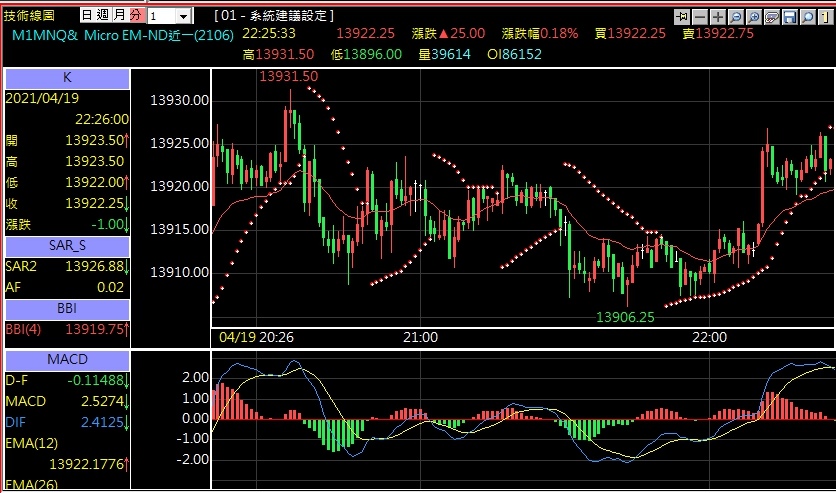Click the interval value field showing 1

162,16
